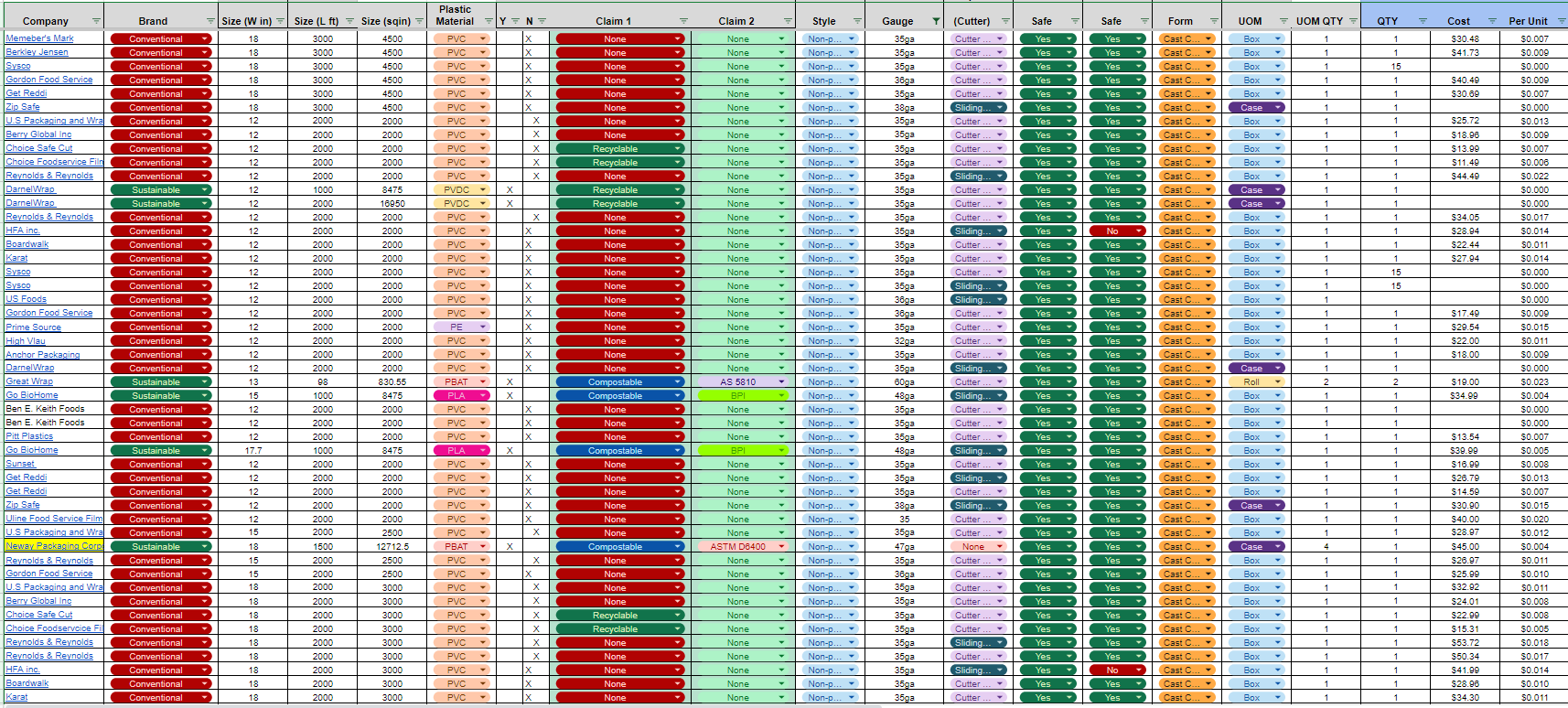This screenshot has width=1568, height=708.
Task: Click the Brand column filter icon
Action: [210, 21]
